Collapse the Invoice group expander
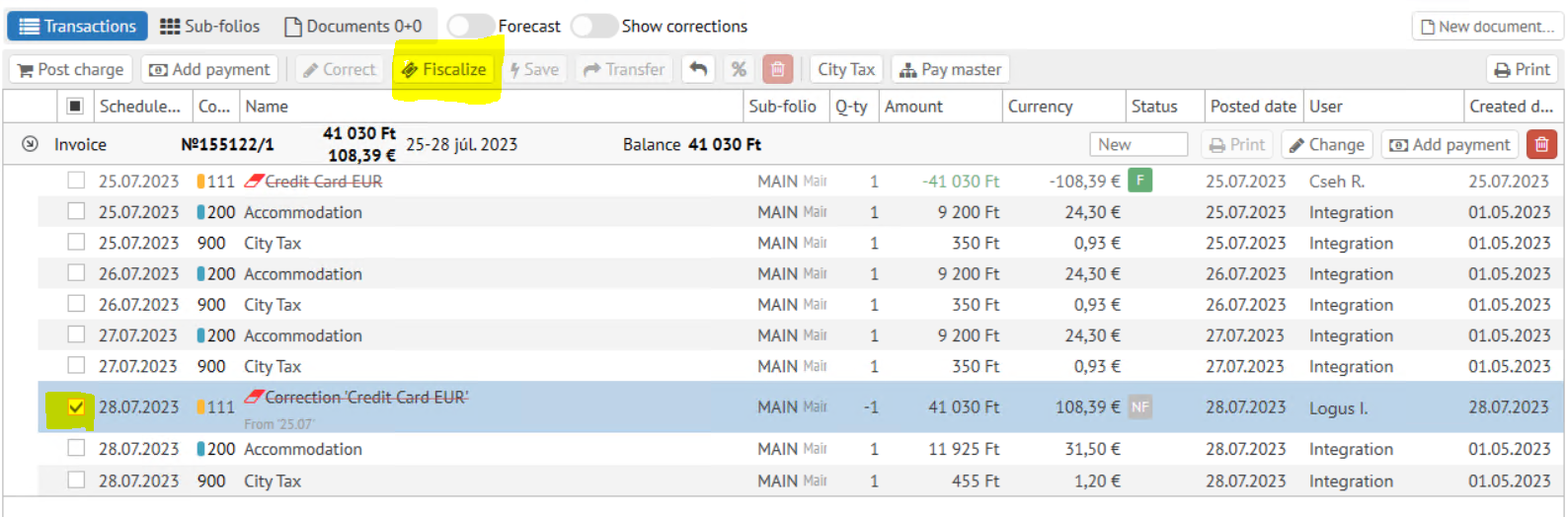This screenshot has height=517, width=1568. 31,144
